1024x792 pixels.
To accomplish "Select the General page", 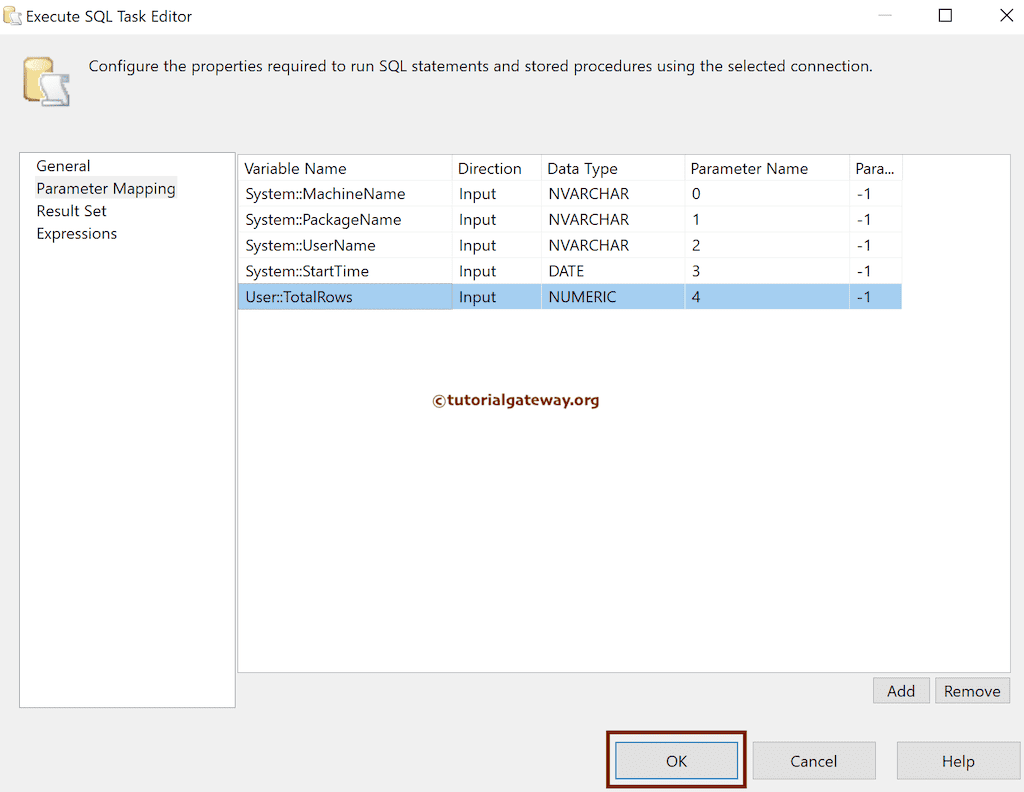I will [63, 165].
